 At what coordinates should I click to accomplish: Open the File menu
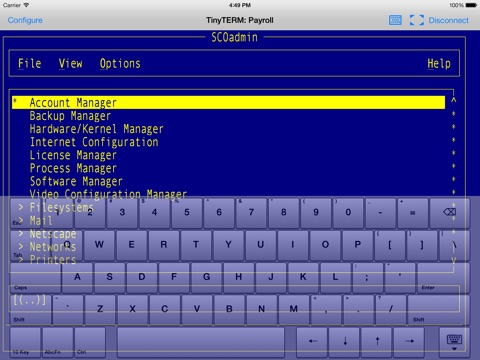tap(29, 63)
